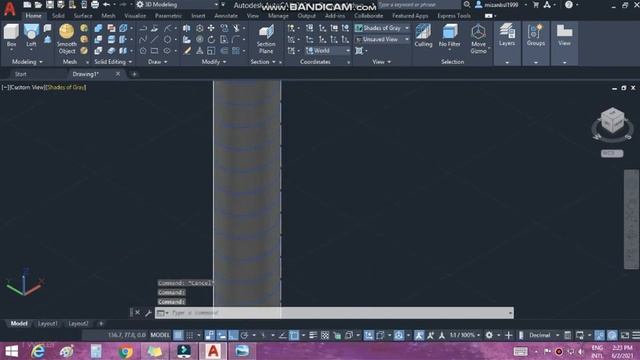Click the search magnifier icon

point(467,4)
